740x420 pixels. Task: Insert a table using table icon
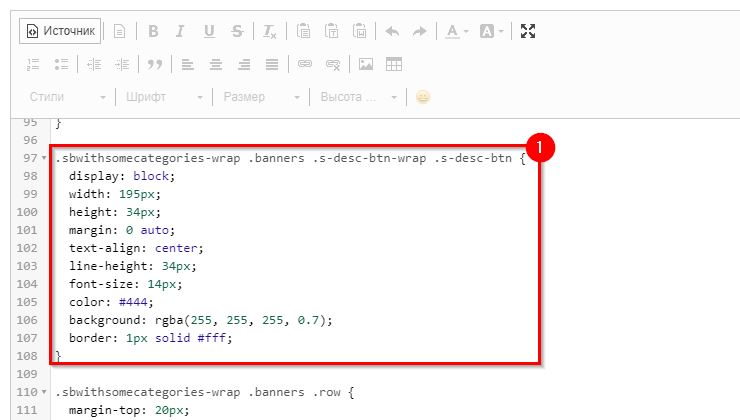pos(394,64)
